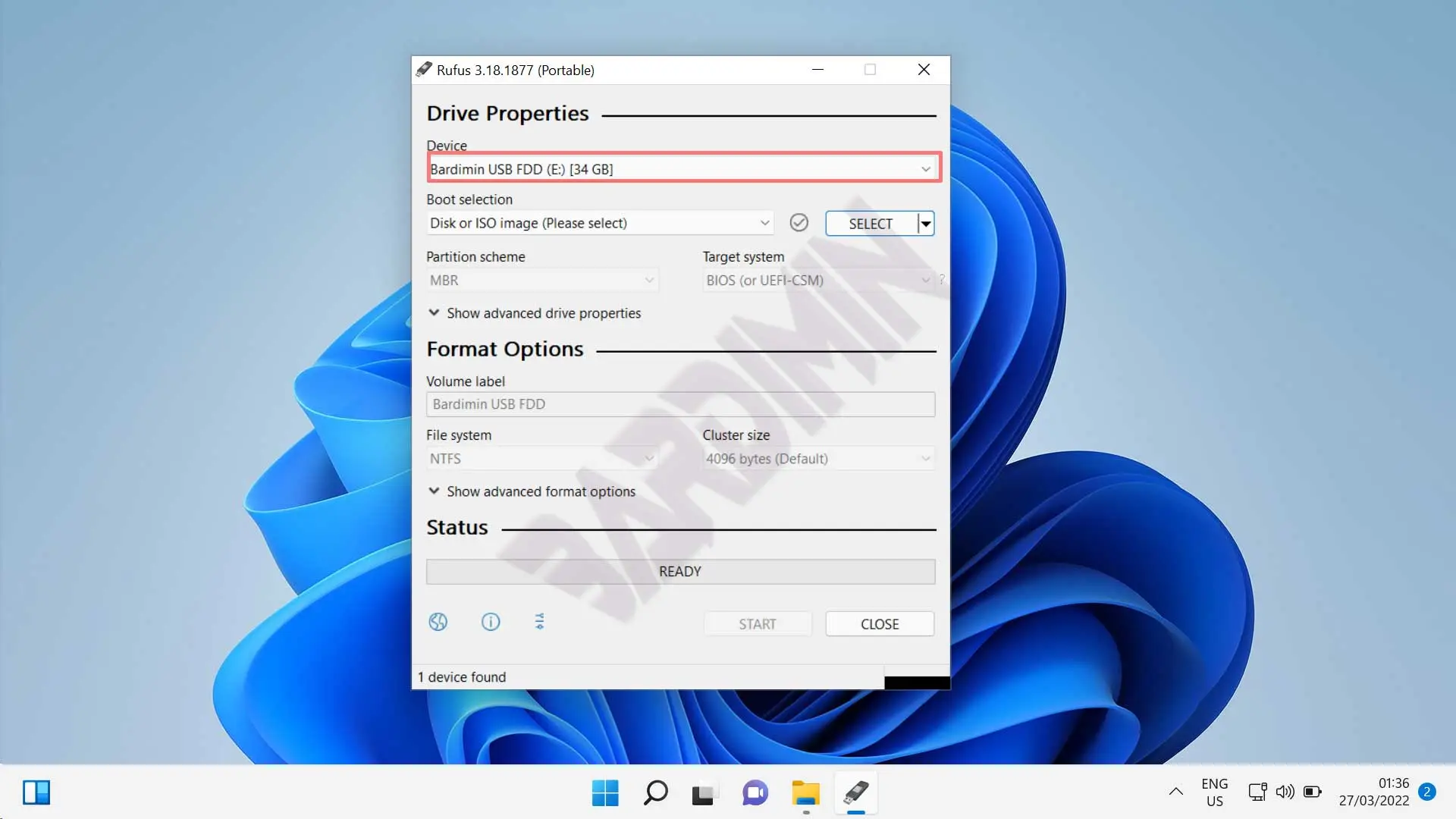Open File Explorer from taskbar
The width and height of the screenshot is (1456, 819).
805,793
